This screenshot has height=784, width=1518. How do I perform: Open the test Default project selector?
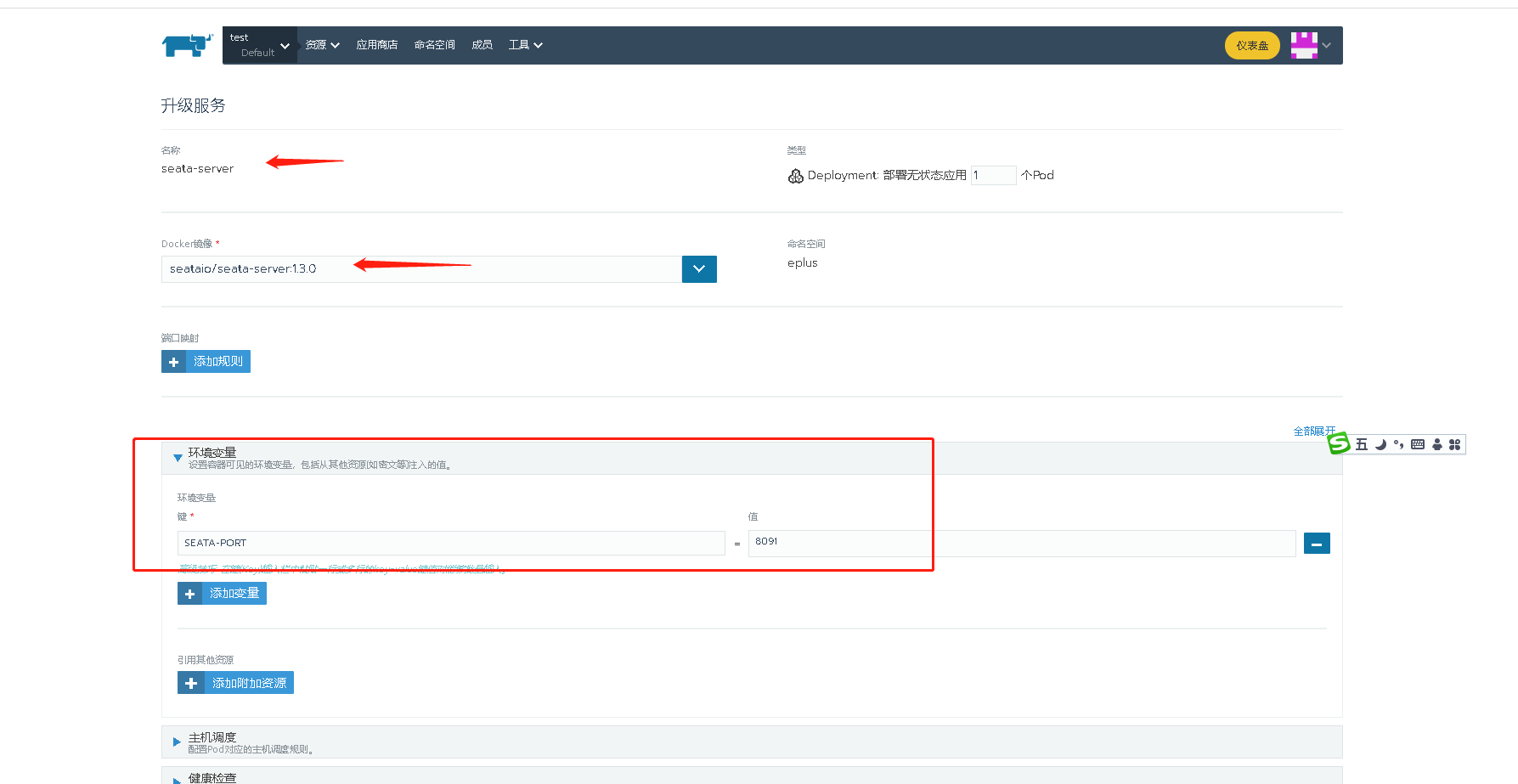260,45
